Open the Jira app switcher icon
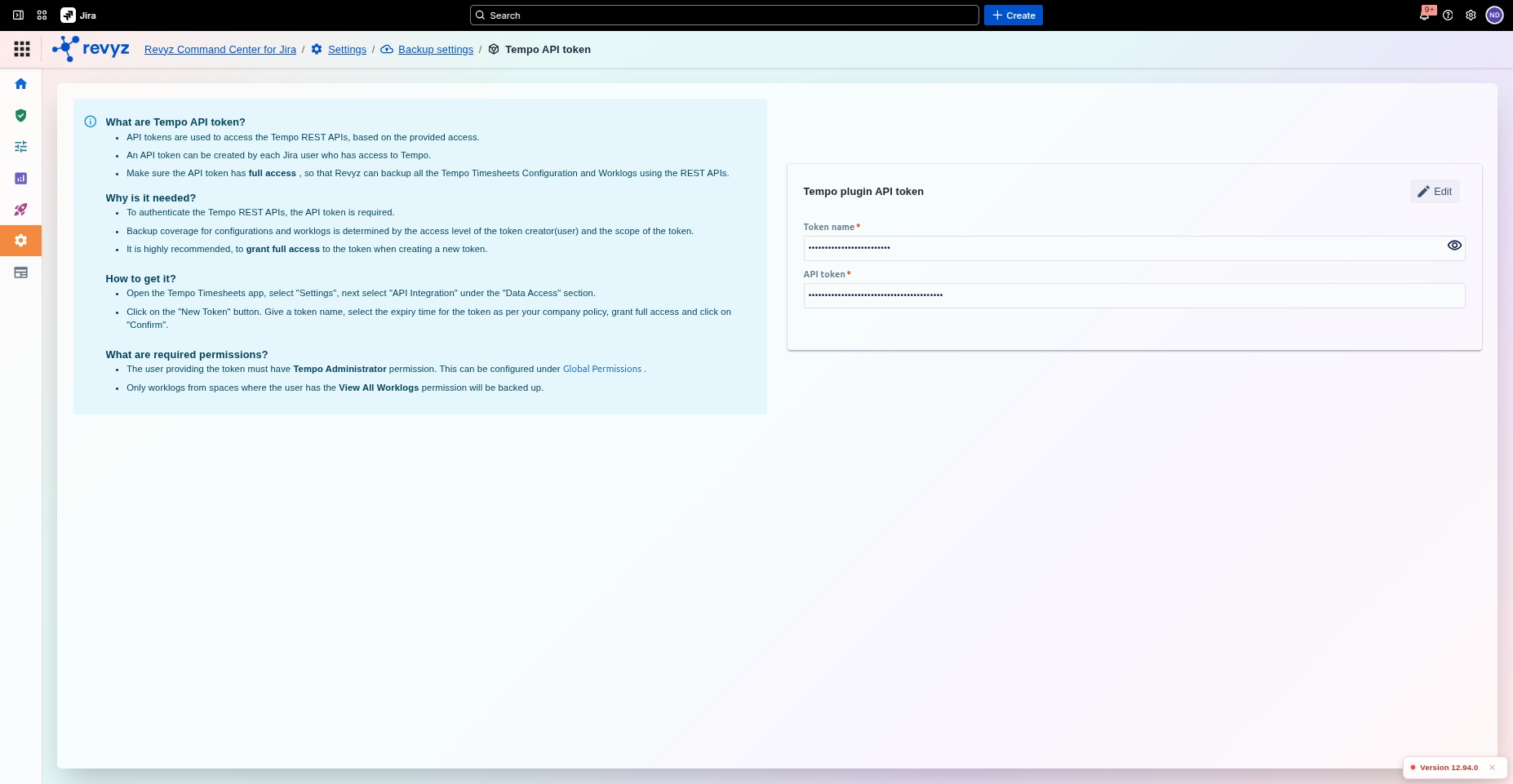 (x=42, y=16)
